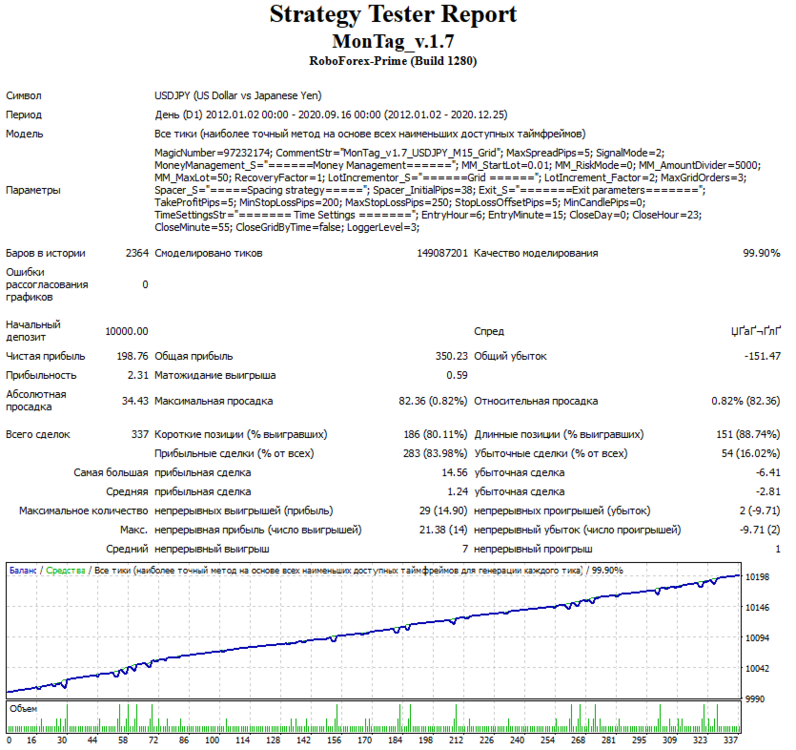This screenshot has width=796, height=750.
Task: Click trade number 337 on chart x-axis
Action: coord(731,740)
